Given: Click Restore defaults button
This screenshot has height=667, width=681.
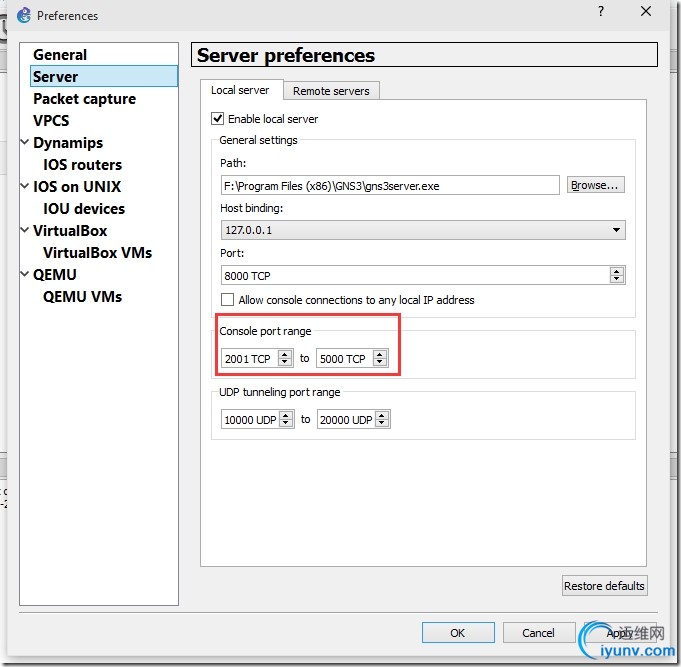Looking at the screenshot, I should click(605, 586).
